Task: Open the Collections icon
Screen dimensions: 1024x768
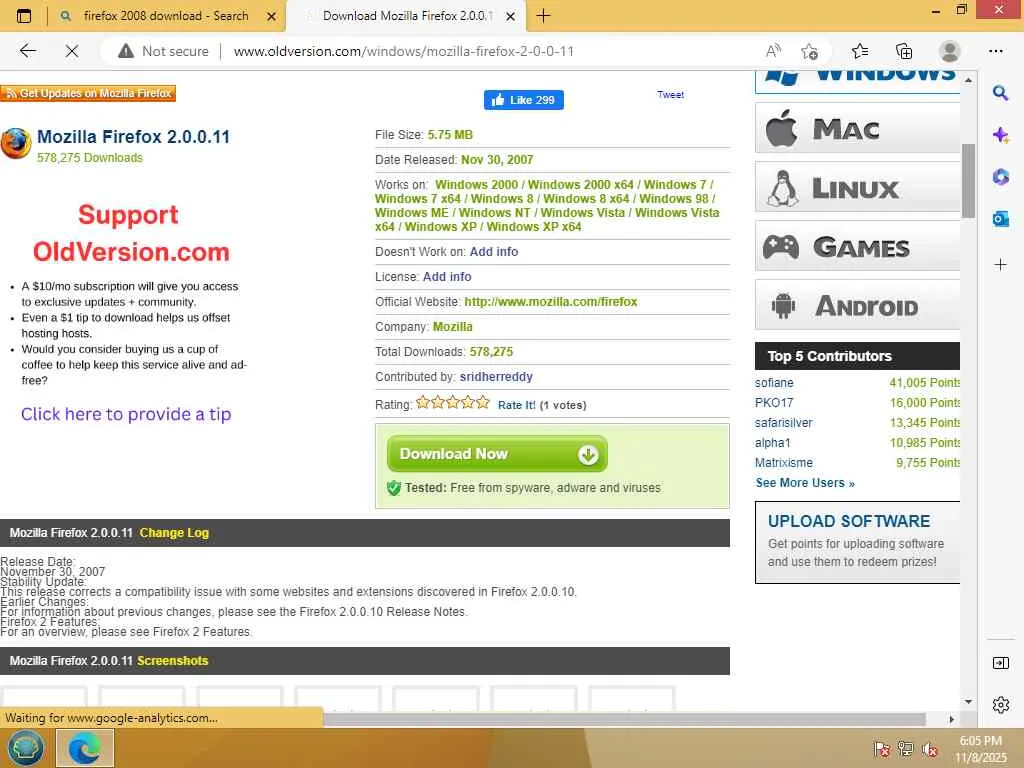Action: pyautogui.click(x=904, y=51)
